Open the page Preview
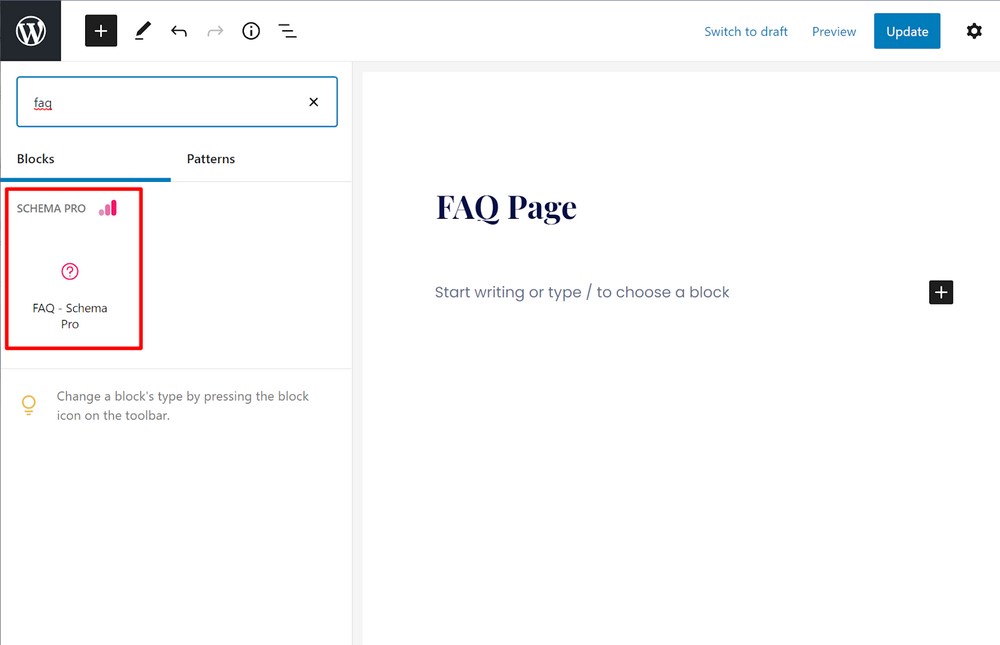This screenshot has width=1000, height=645. point(834,31)
